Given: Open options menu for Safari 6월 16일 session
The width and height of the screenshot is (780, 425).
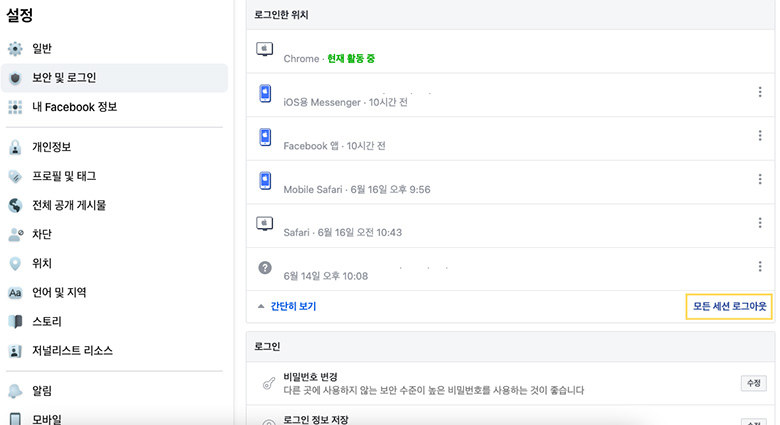Looking at the screenshot, I should click(760, 223).
